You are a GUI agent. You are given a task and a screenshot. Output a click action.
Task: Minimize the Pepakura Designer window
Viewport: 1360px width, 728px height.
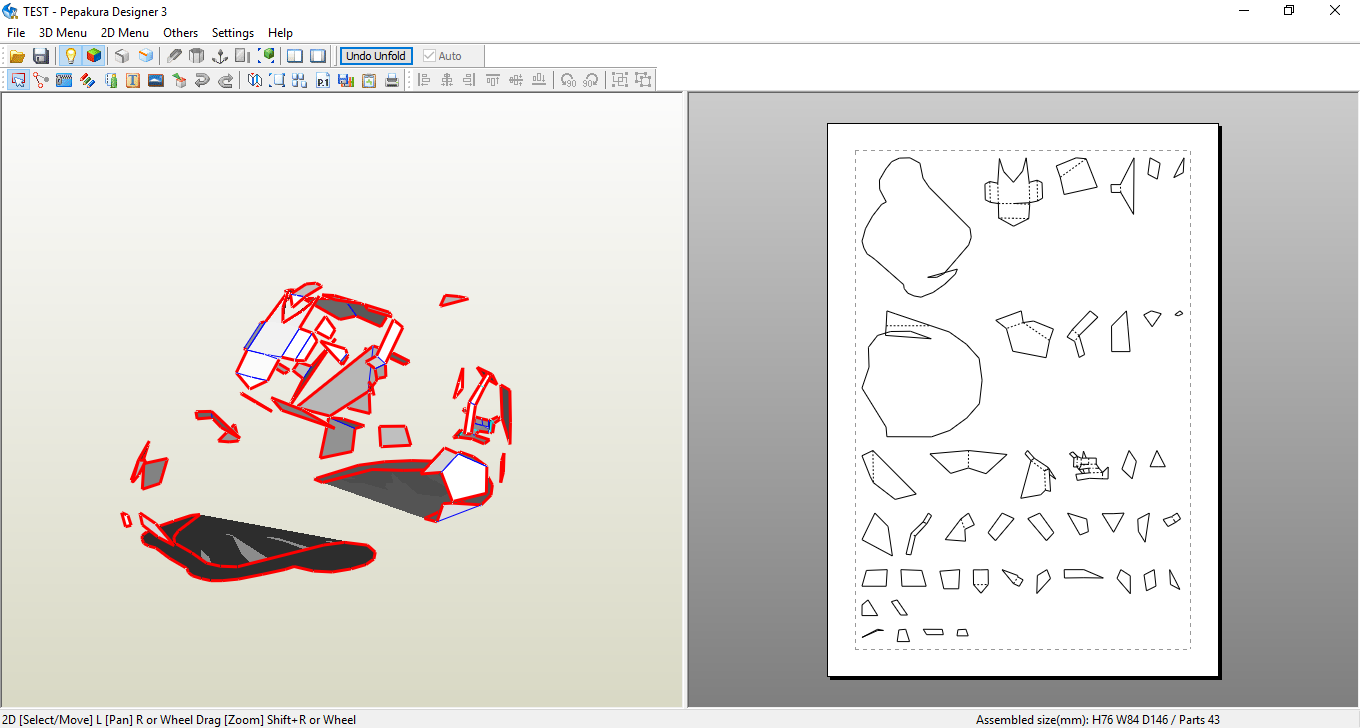1243,11
